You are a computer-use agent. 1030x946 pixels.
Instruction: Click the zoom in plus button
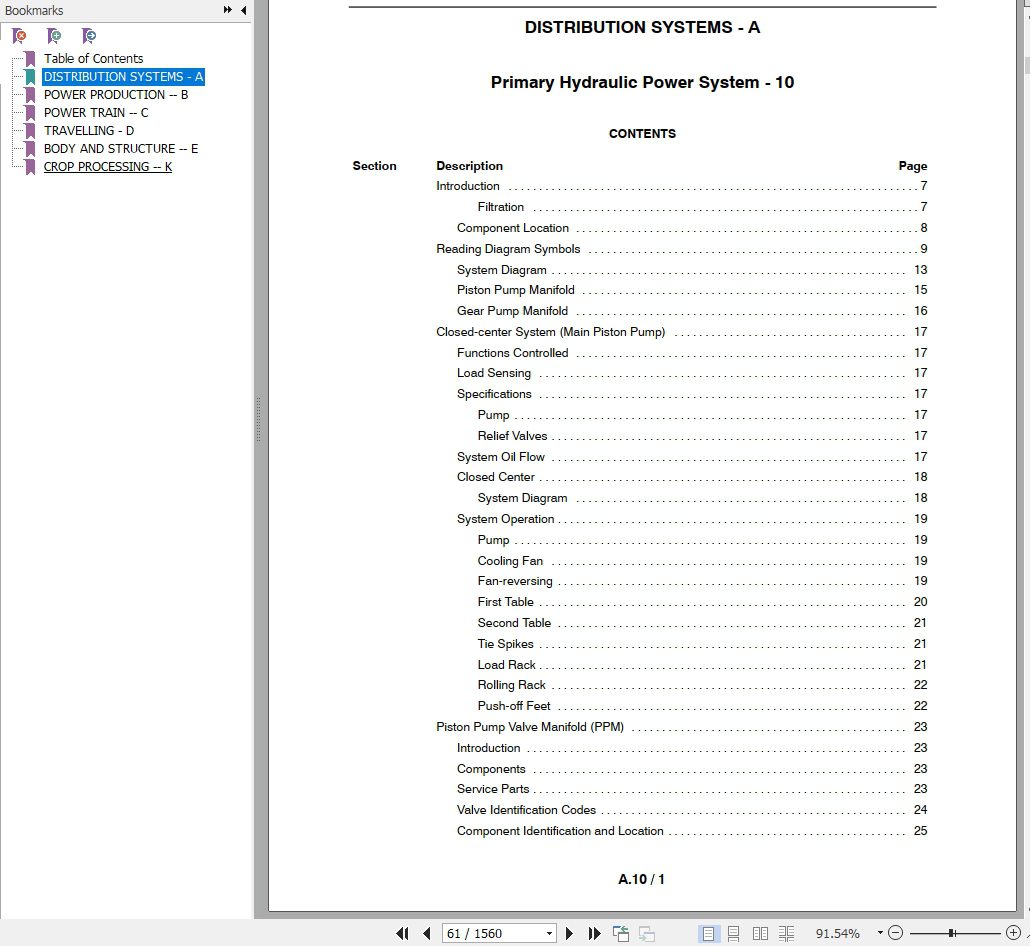click(x=1013, y=933)
